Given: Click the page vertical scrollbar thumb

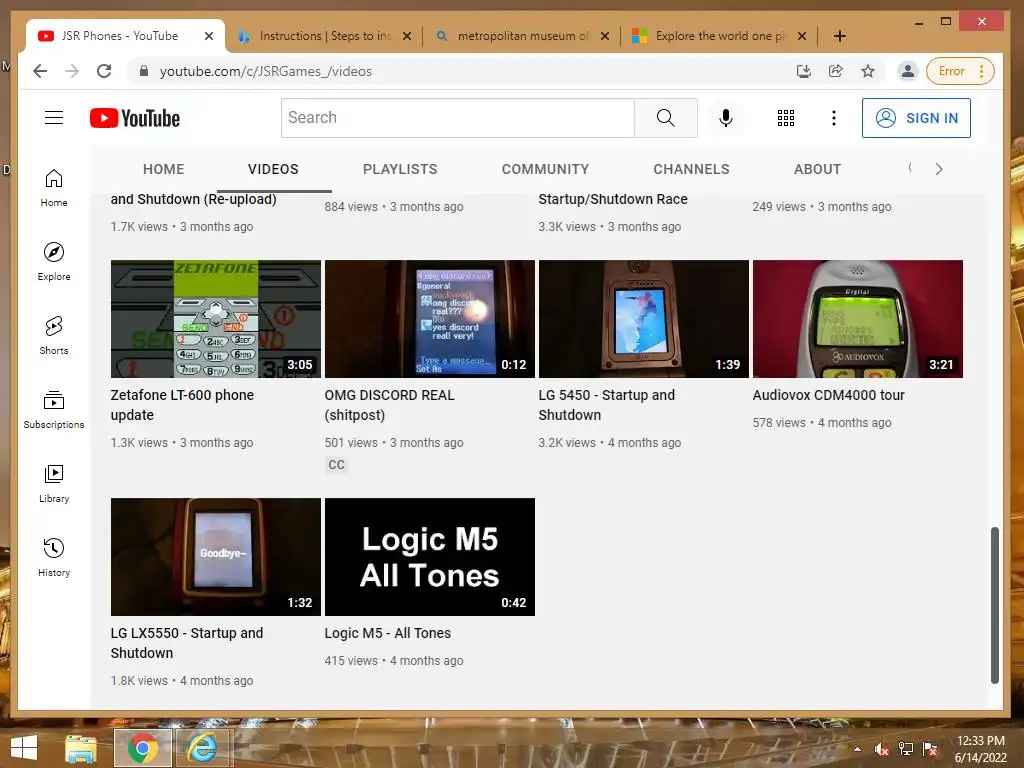Looking at the screenshot, I should click(995, 605).
